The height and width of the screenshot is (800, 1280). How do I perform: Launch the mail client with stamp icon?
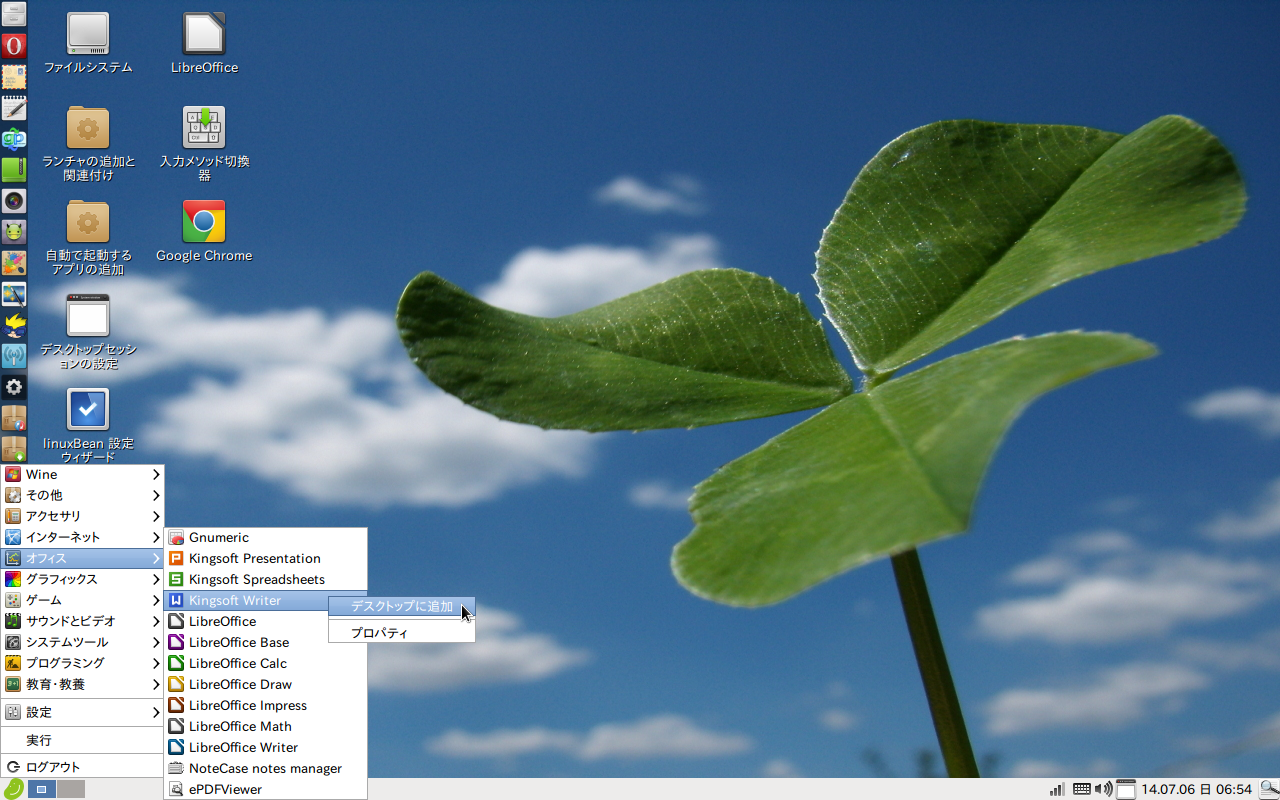[x=14, y=77]
